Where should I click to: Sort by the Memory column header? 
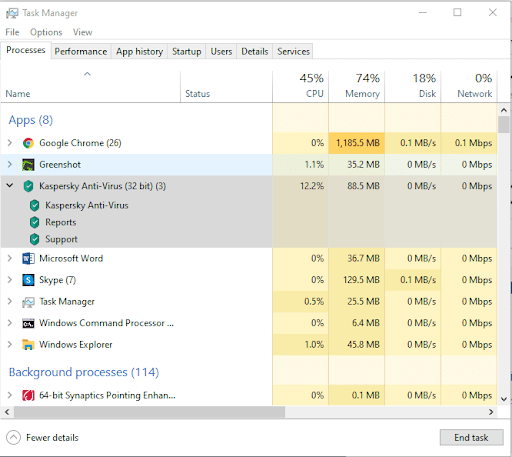click(357, 87)
